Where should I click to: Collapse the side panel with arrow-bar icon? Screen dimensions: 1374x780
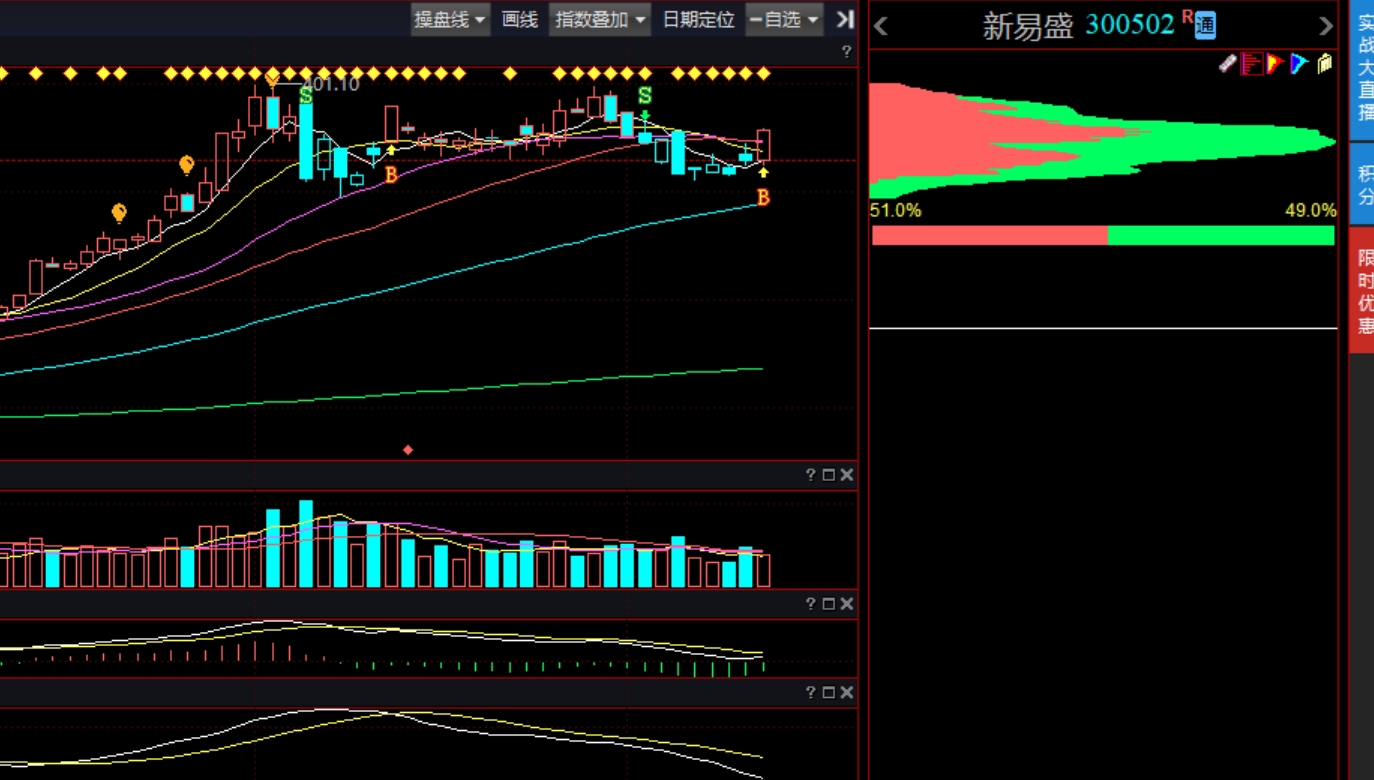click(845, 19)
